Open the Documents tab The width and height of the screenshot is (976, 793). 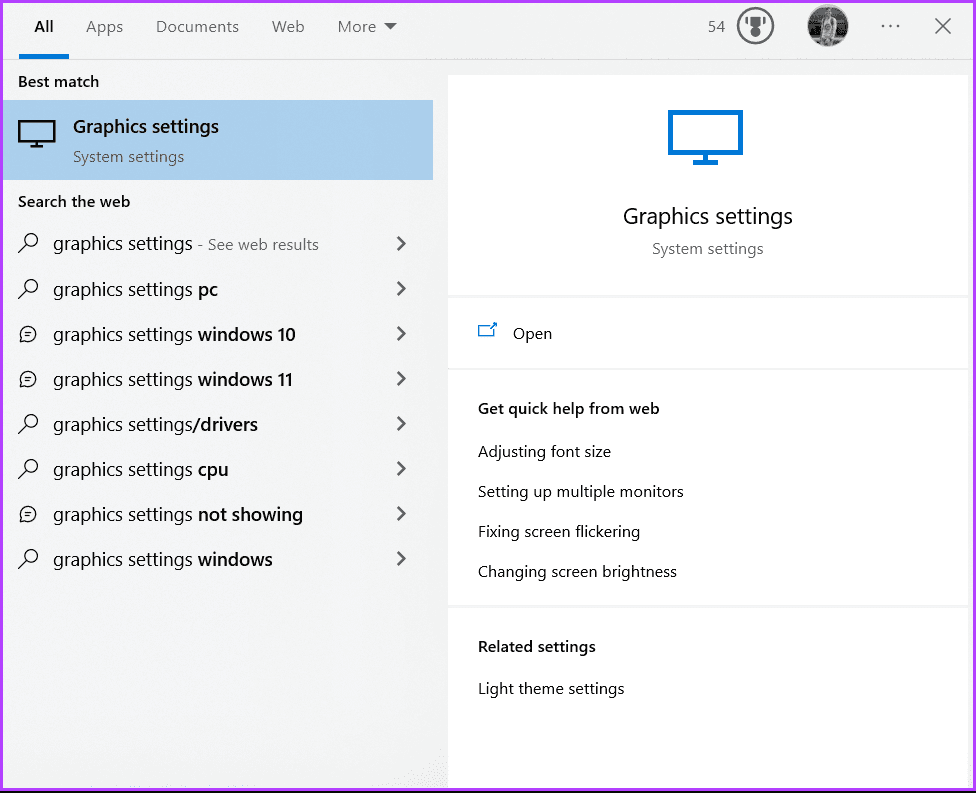(x=197, y=27)
